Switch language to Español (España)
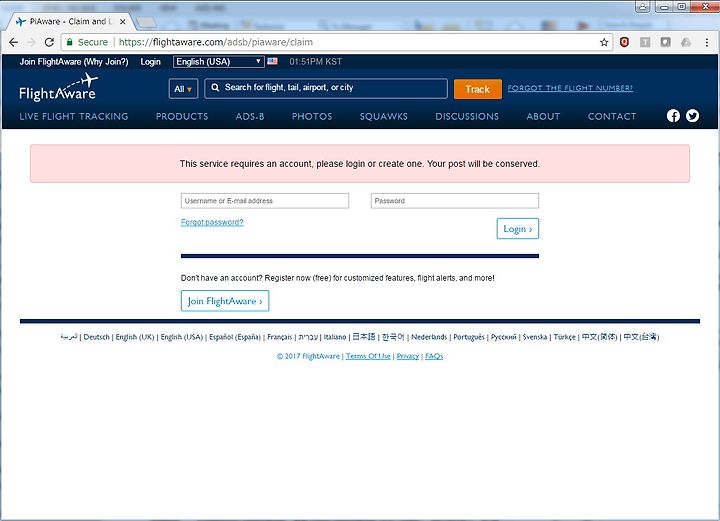Image resolution: width=720 pixels, height=521 pixels. [x=235, y=337]
